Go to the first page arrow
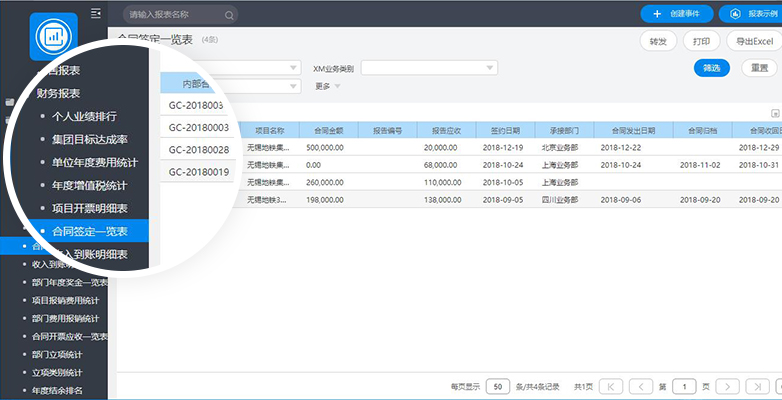Image resolution: width=782 pixels, height=400 pixels. pyautogui.click(x=611, y=387)
